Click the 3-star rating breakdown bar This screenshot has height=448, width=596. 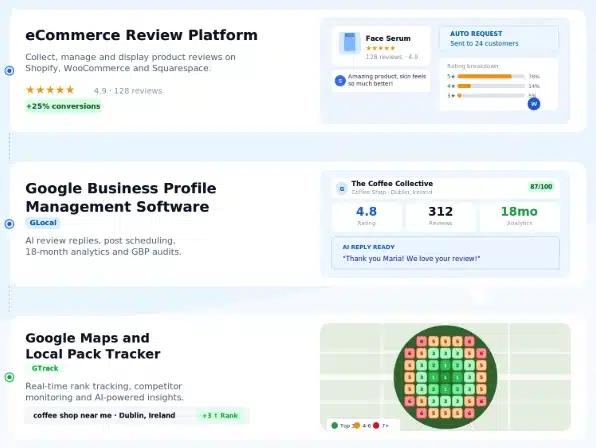click(x=491, y=96)
